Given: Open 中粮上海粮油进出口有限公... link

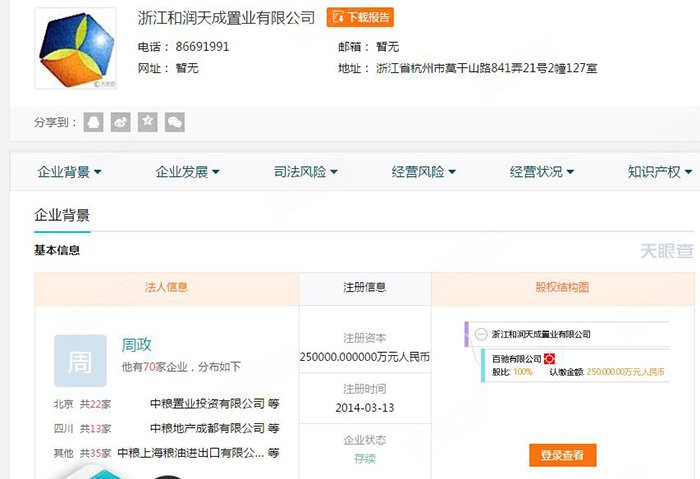Looking at the screenshot, I should [191, 453].
